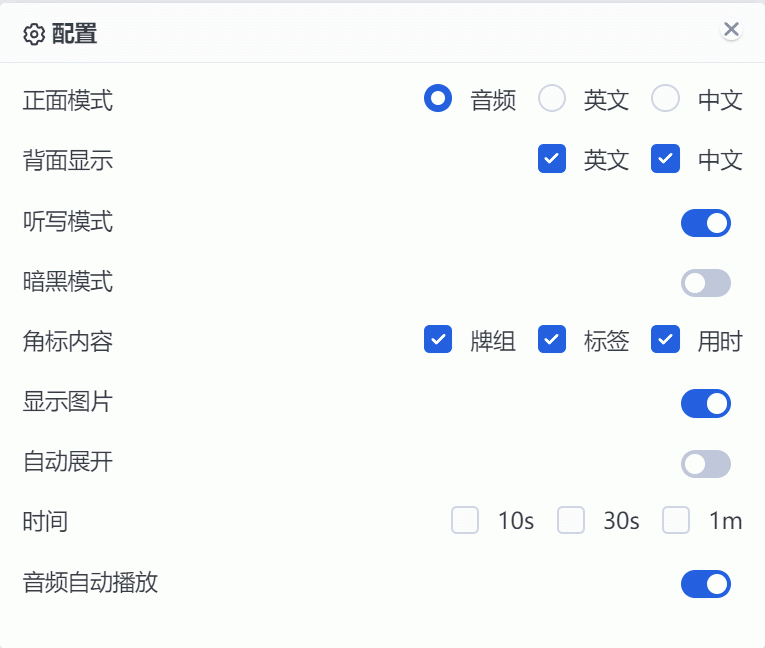Check the 1m 时间 checkbox
Image resolution: width=765 pixels, height=648 pixels.
point(676,521)
